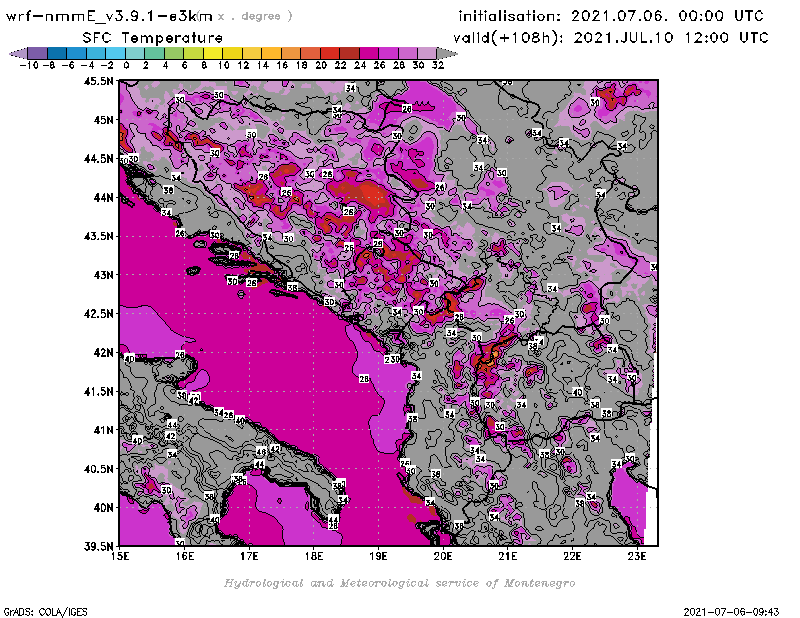
Task: Select the bright purple swatch between 26 and 28
Action: point(388,53)
